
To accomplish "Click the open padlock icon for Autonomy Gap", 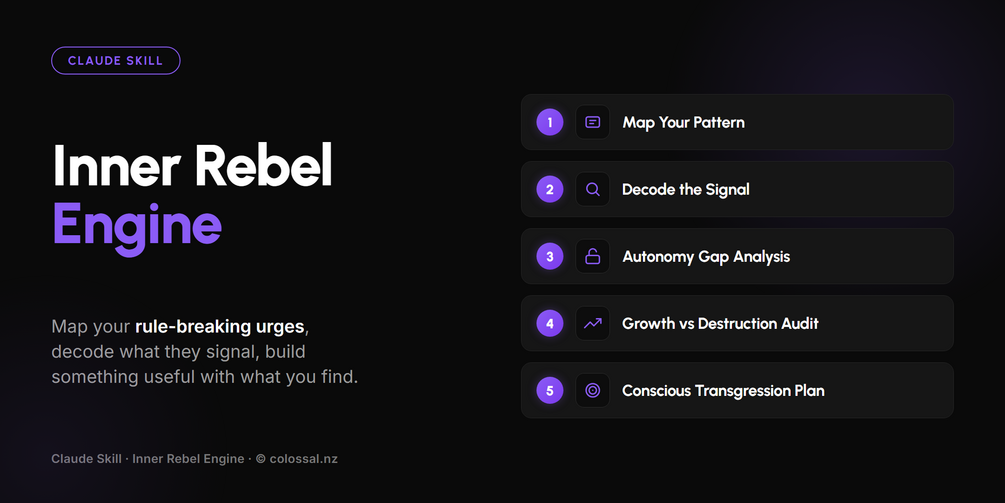I will tap(592, 256).
